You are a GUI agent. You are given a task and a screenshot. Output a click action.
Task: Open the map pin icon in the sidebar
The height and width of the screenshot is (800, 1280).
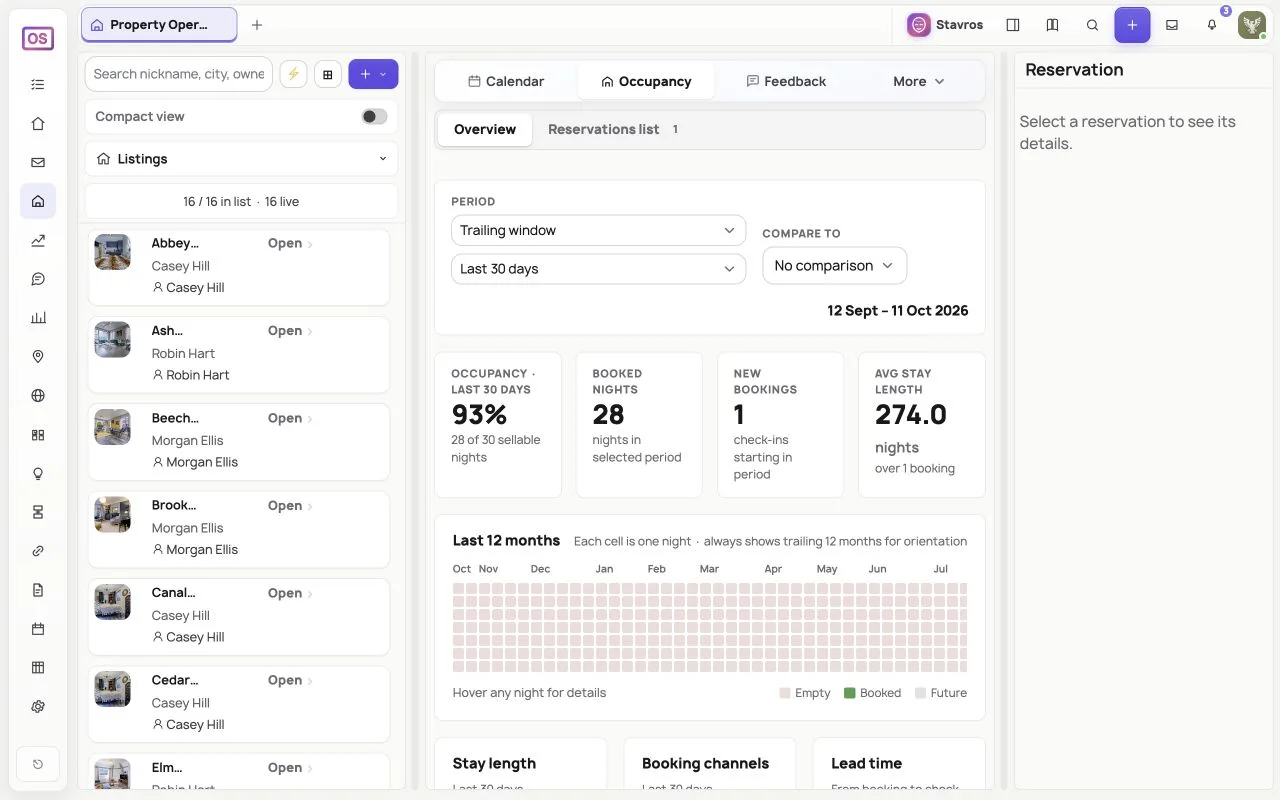(x=38, y=357)
